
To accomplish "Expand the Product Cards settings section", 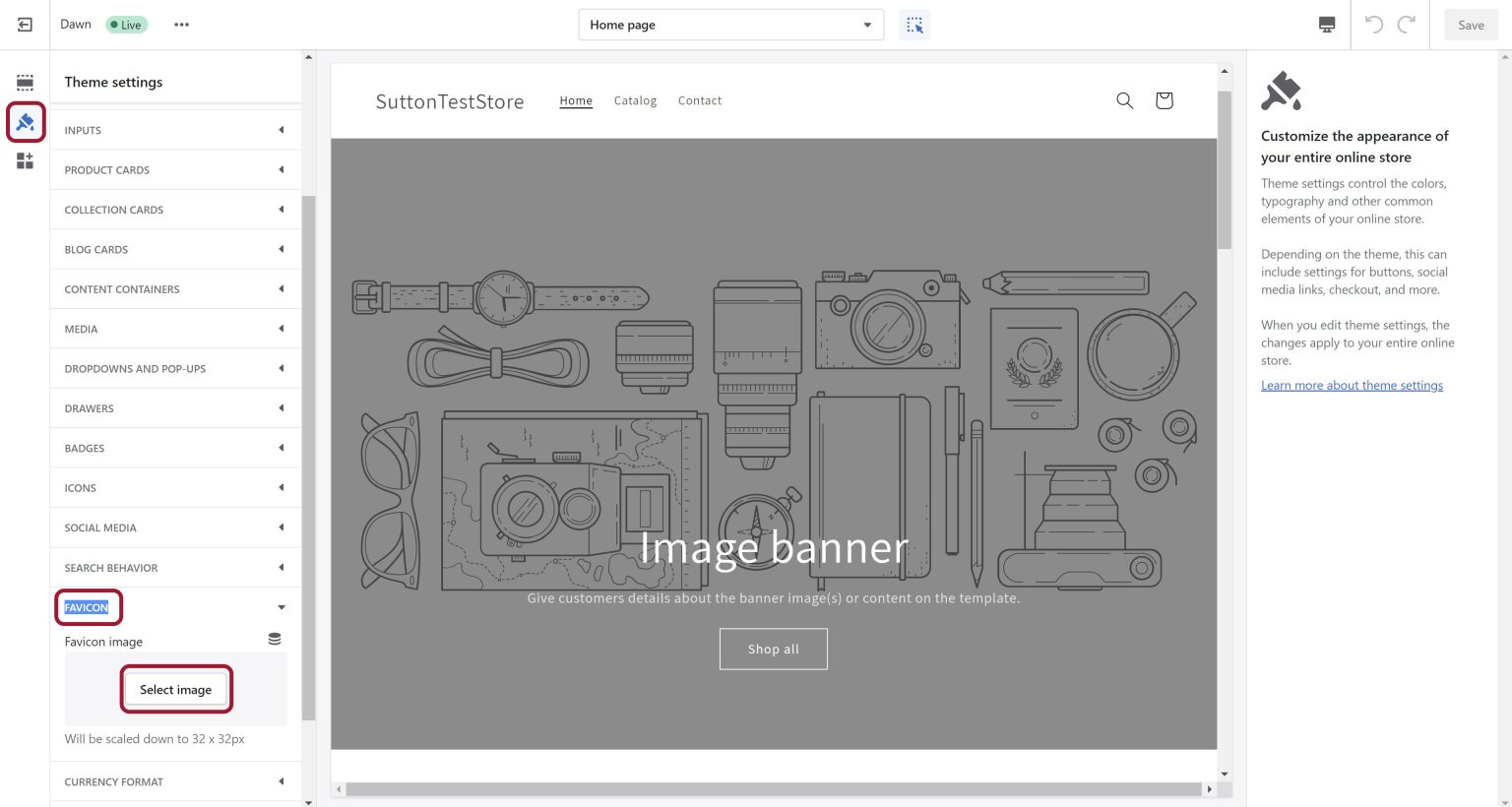I will pyautogui.click(x=175, y=169).
